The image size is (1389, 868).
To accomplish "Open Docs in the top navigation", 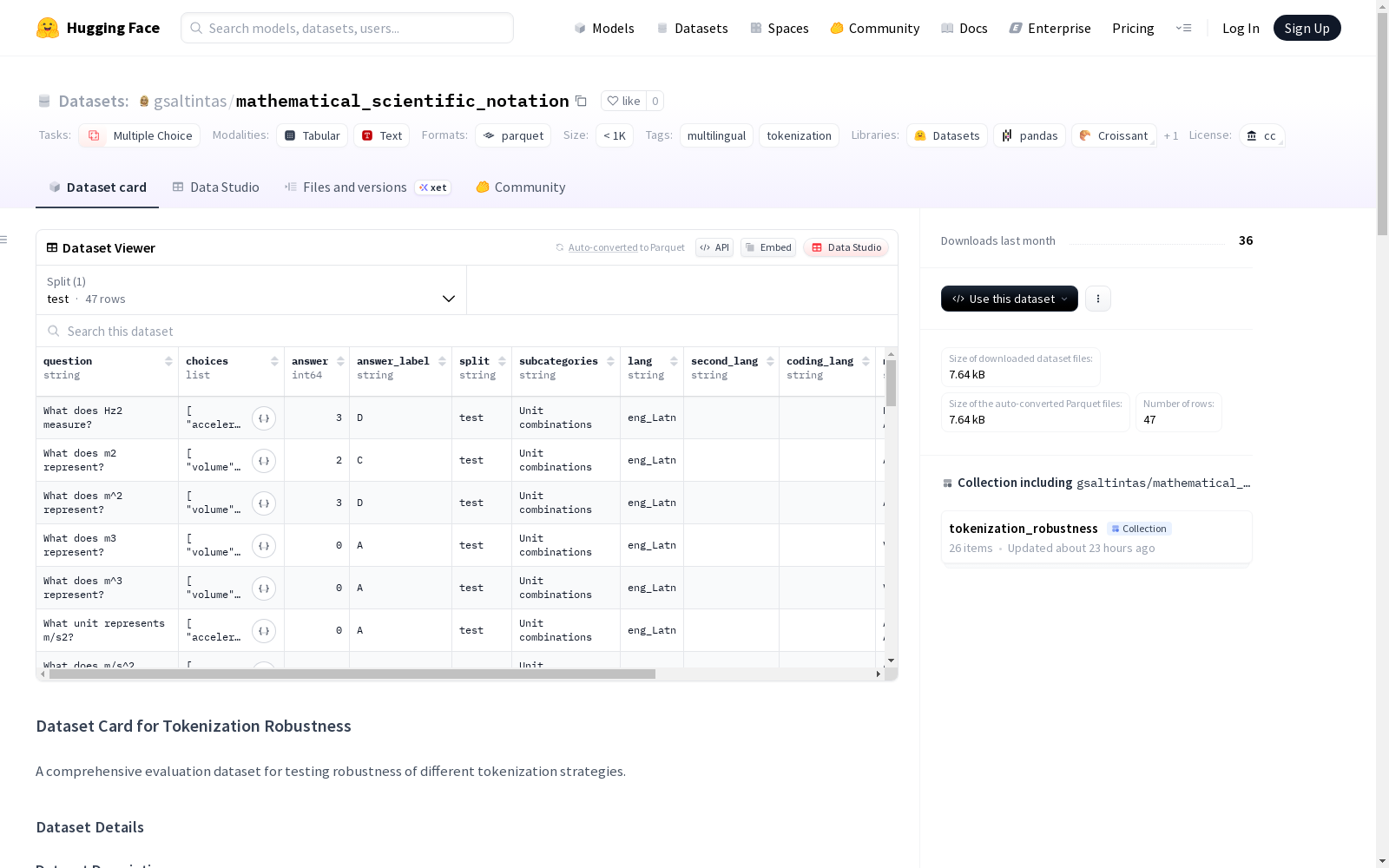I will tap(964, 28).
